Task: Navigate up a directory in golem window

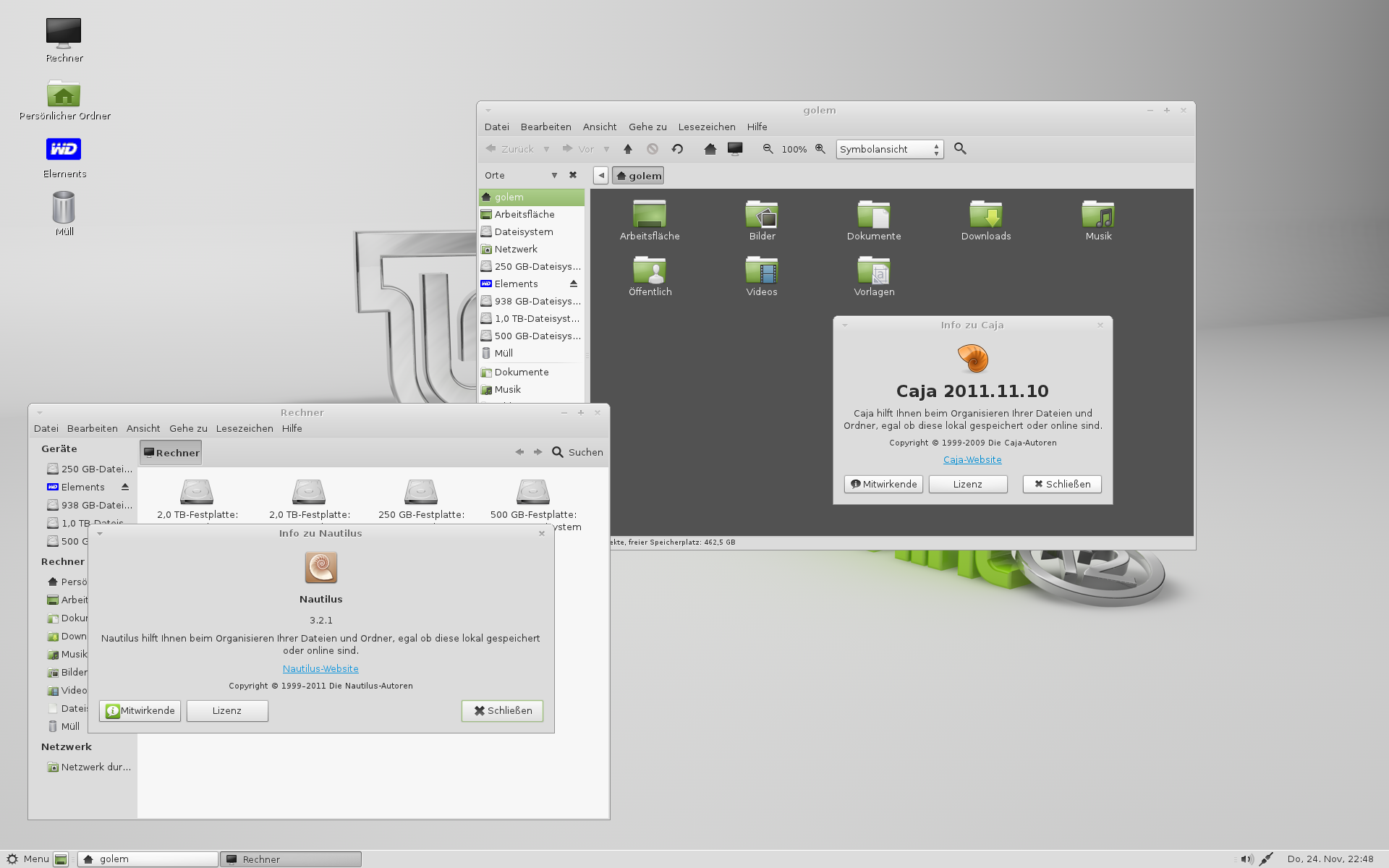Action: point(628,149)
